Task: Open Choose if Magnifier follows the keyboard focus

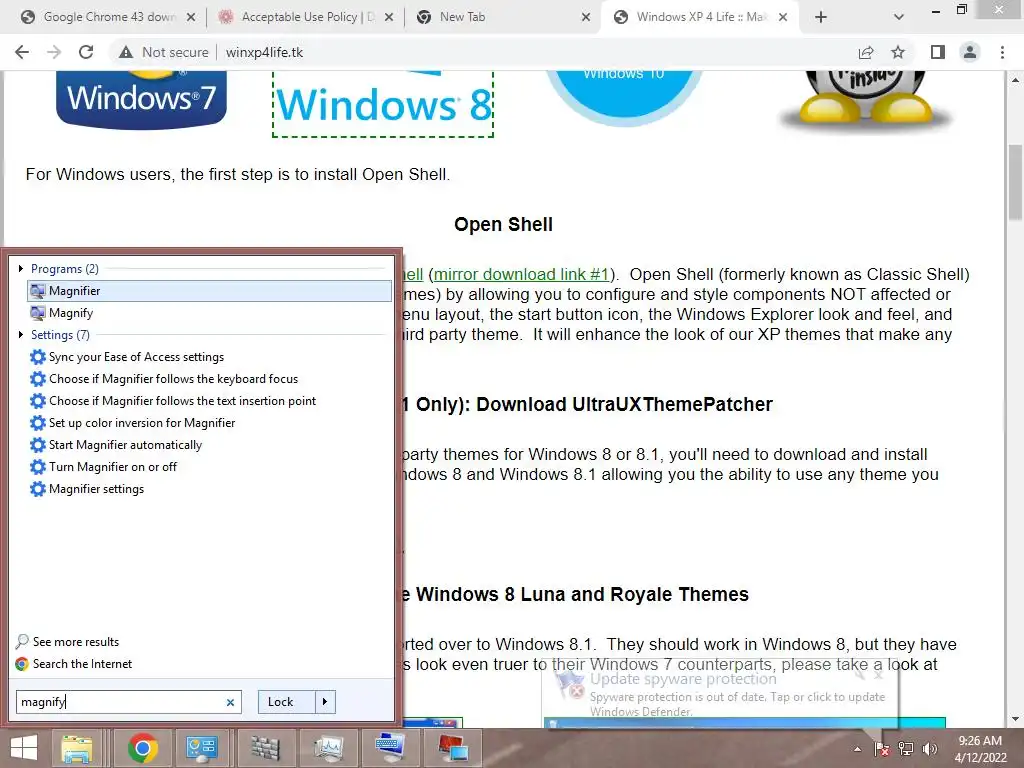Action: point(173,379)
